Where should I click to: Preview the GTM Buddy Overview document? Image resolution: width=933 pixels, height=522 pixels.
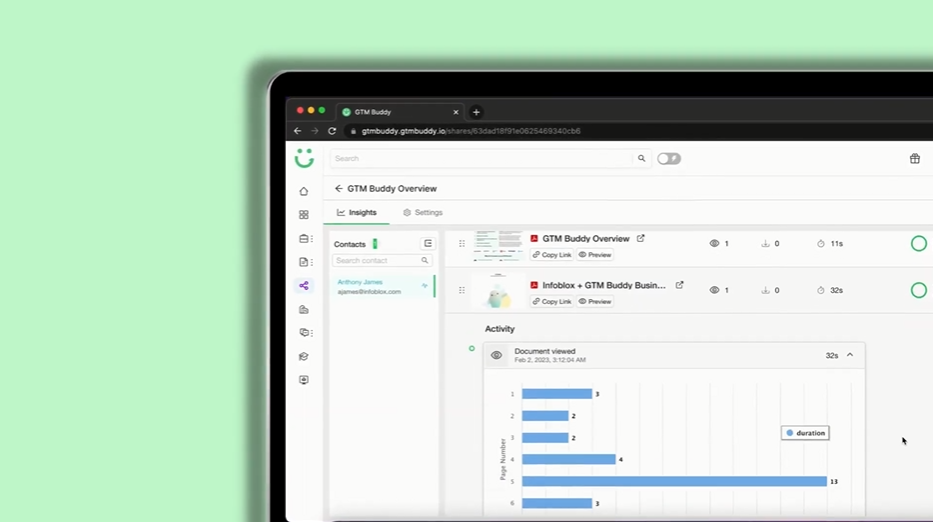coord(595,255)
